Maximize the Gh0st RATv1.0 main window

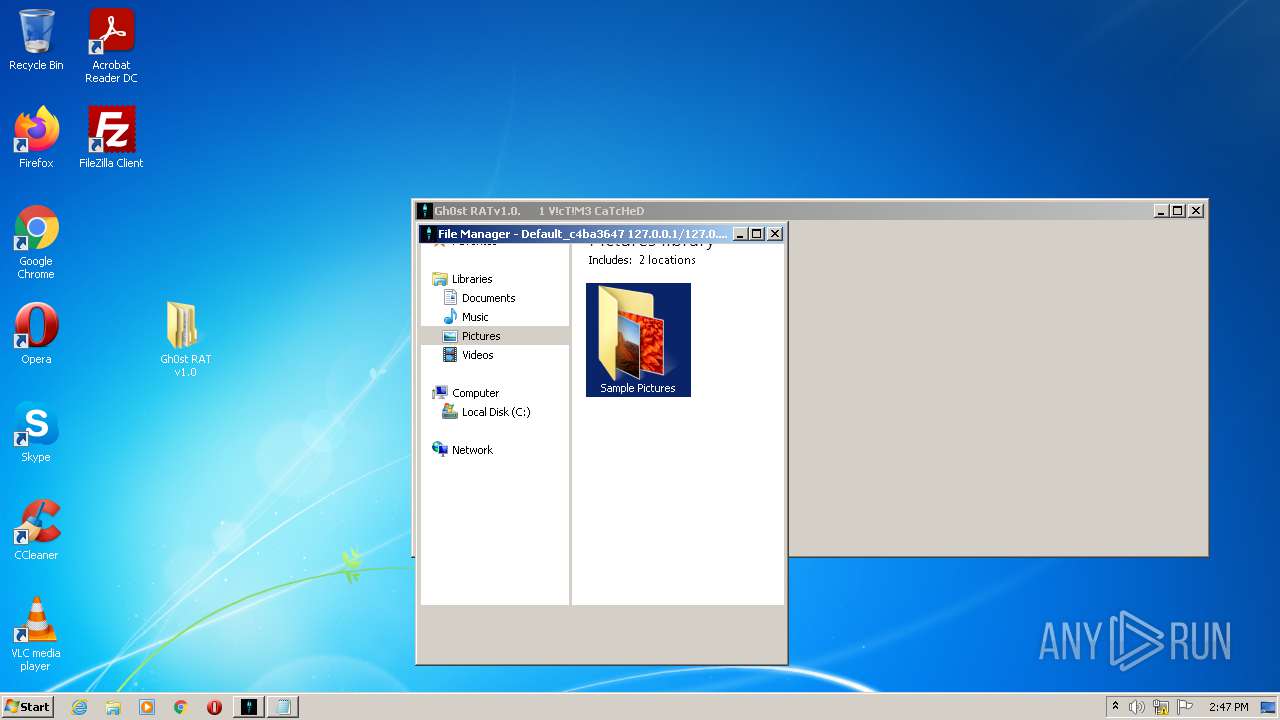1178,211
